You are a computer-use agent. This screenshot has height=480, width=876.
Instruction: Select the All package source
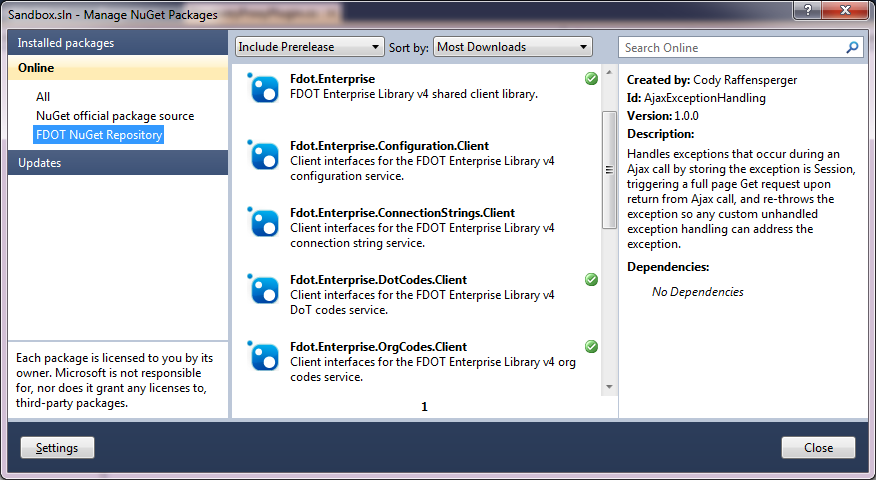43,97
